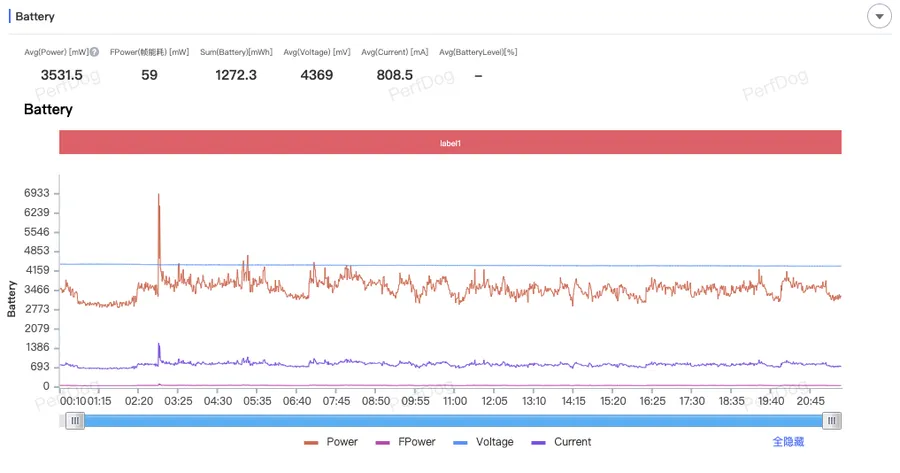Click the help icon beside Avg(Power)
This screenshot has height=473, width=900.
coord(94,52)
